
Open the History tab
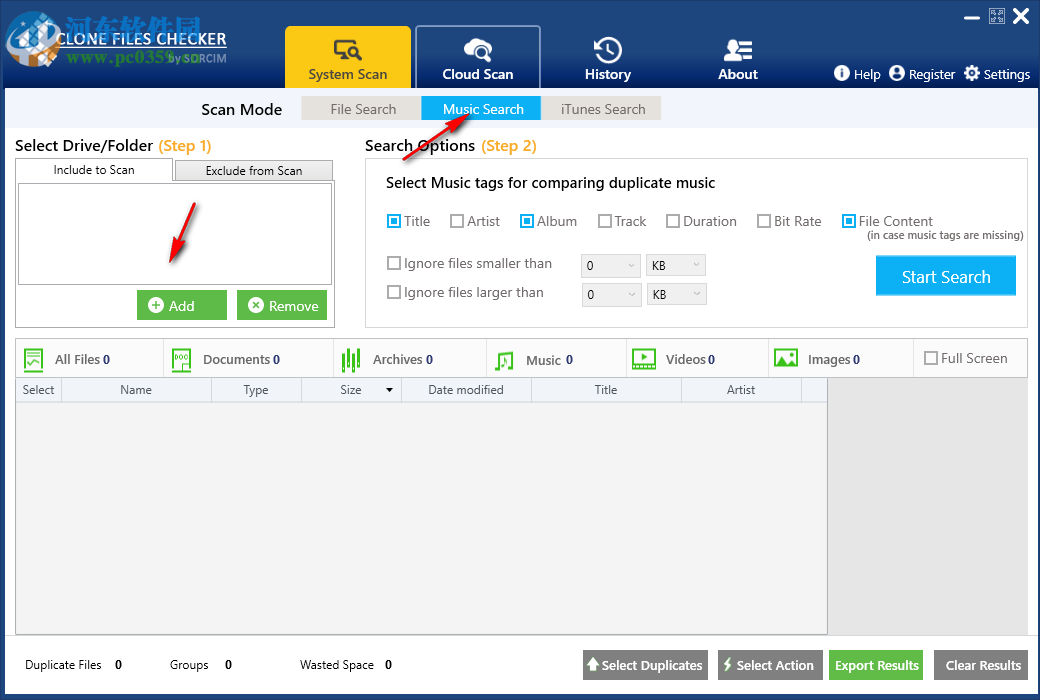608,57
